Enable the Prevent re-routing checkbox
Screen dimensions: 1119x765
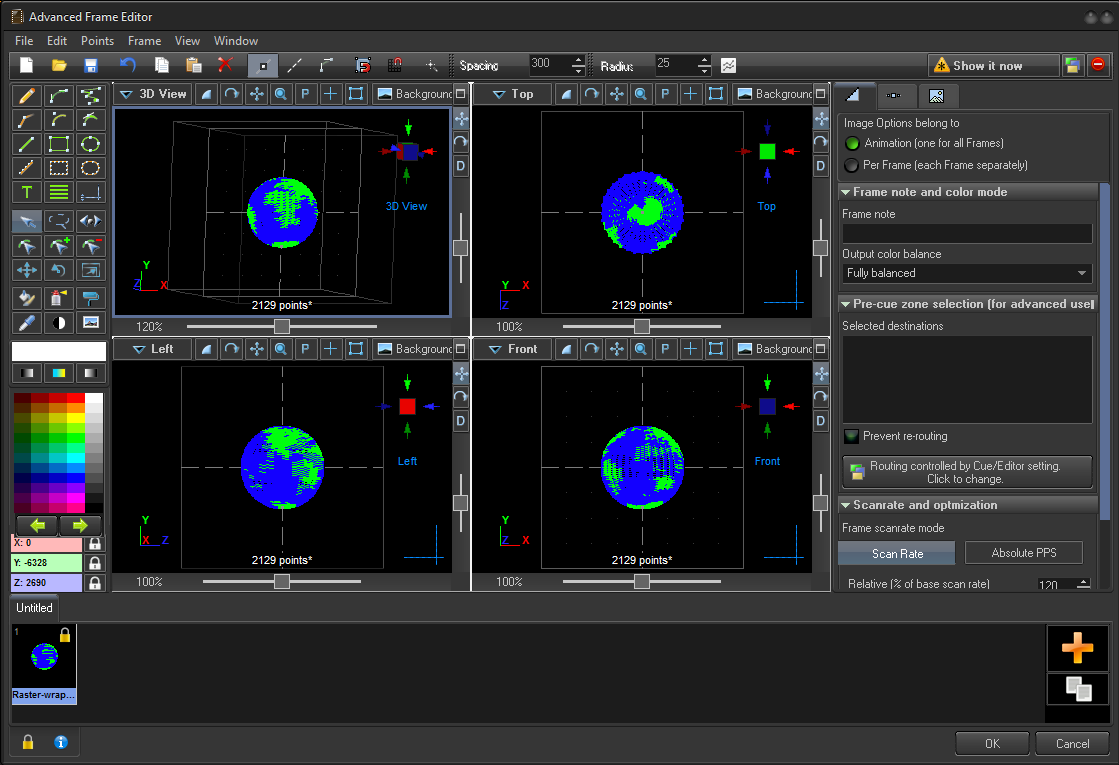point(851,436)
